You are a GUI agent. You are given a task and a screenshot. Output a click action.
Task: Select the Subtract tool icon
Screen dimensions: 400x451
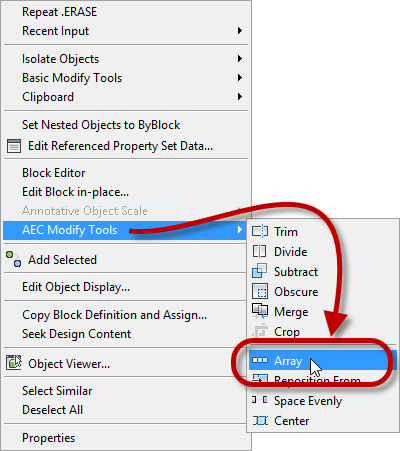260,271
